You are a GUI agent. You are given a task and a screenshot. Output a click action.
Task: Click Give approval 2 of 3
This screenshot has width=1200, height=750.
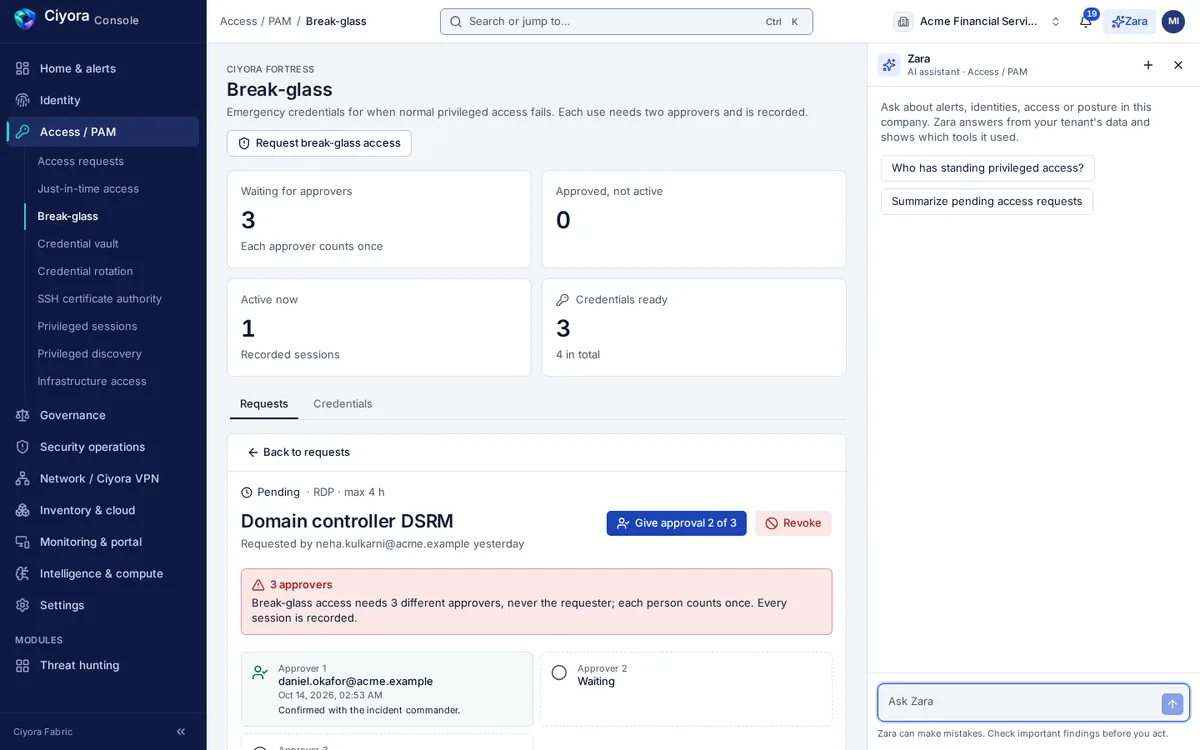pos(676,523)
